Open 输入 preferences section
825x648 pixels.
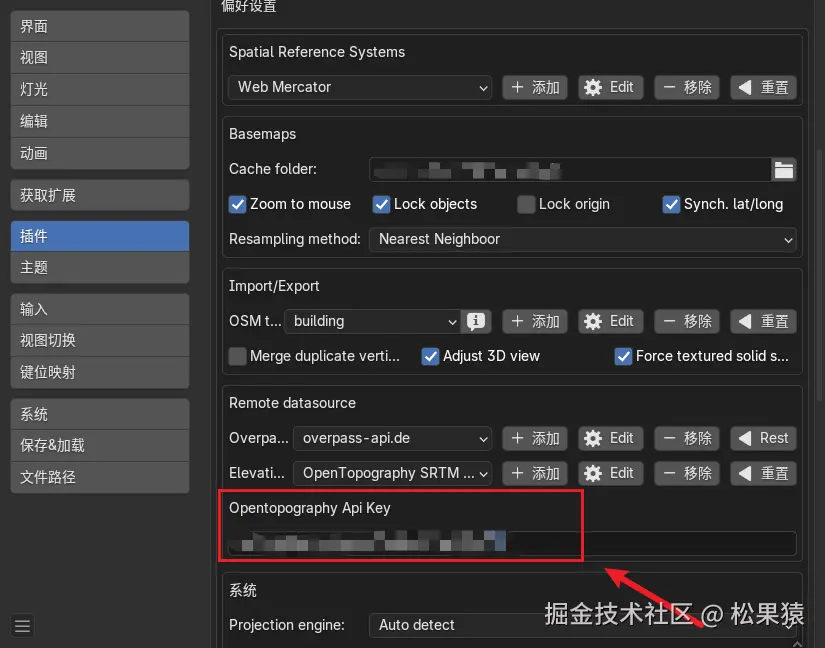100,309
